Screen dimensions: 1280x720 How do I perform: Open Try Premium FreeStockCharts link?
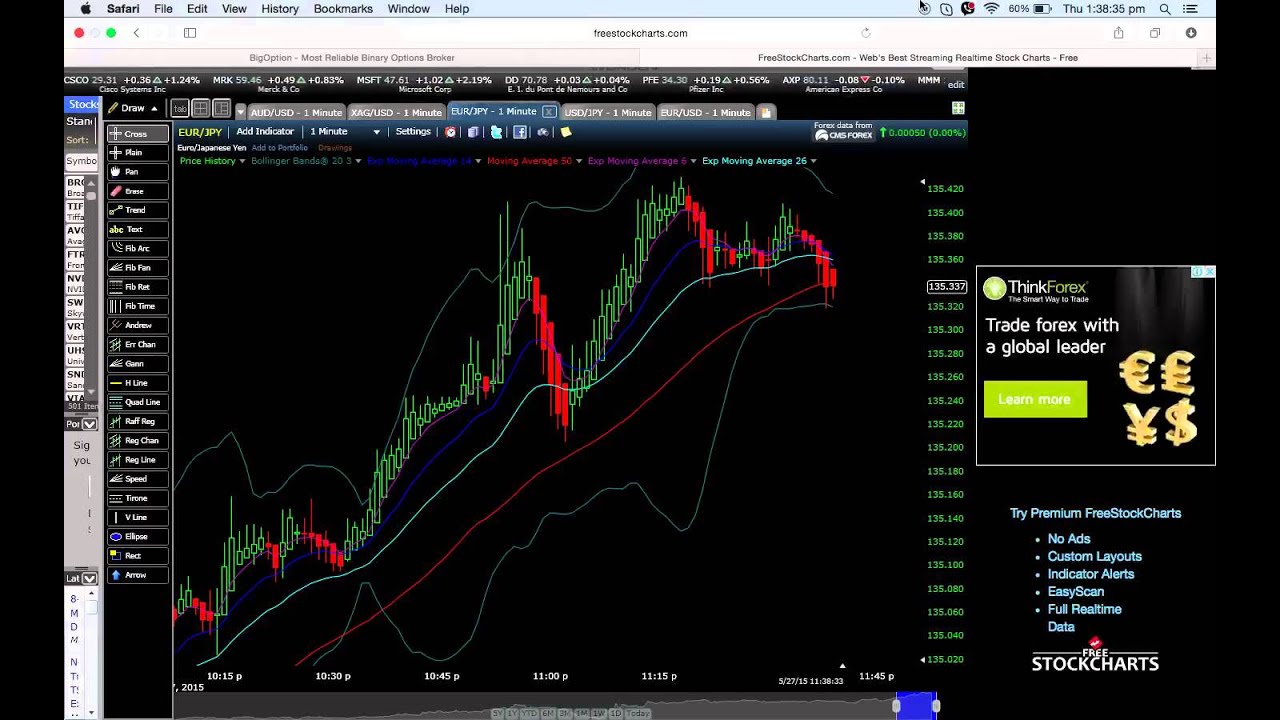pyautogui.click(x=1095, y=513)
